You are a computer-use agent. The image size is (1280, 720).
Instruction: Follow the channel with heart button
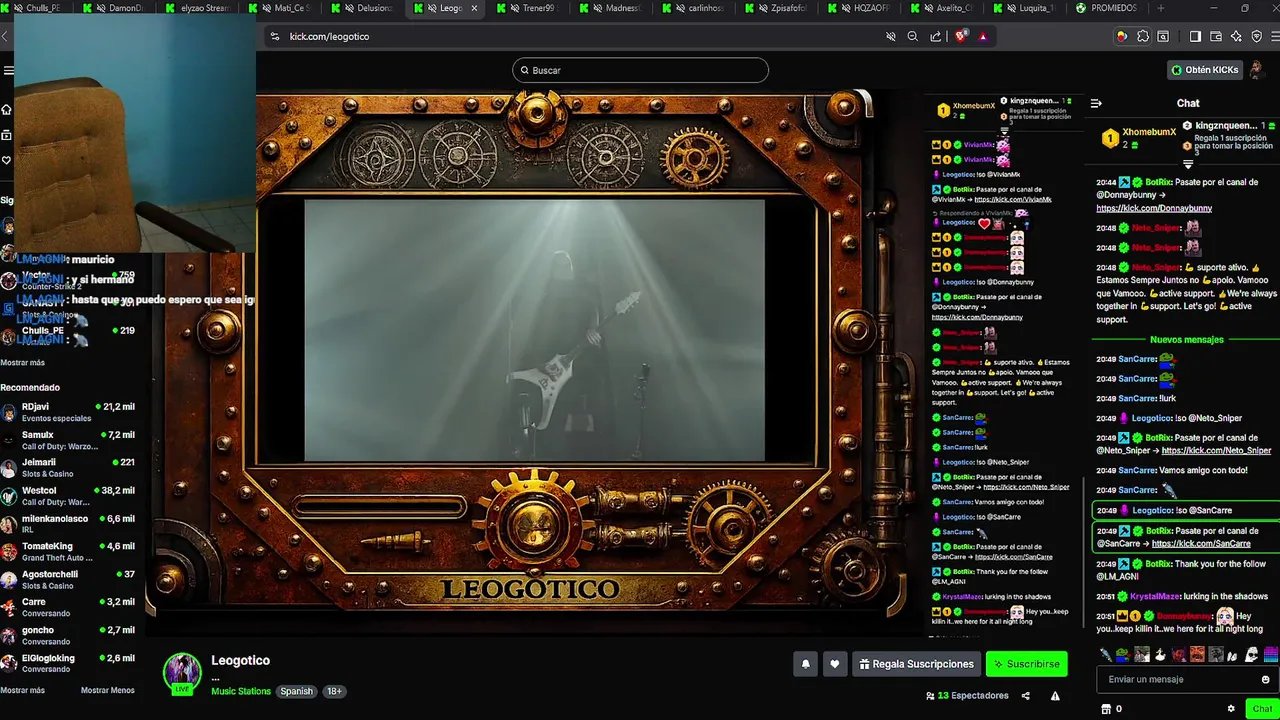(x=834, y=664)
